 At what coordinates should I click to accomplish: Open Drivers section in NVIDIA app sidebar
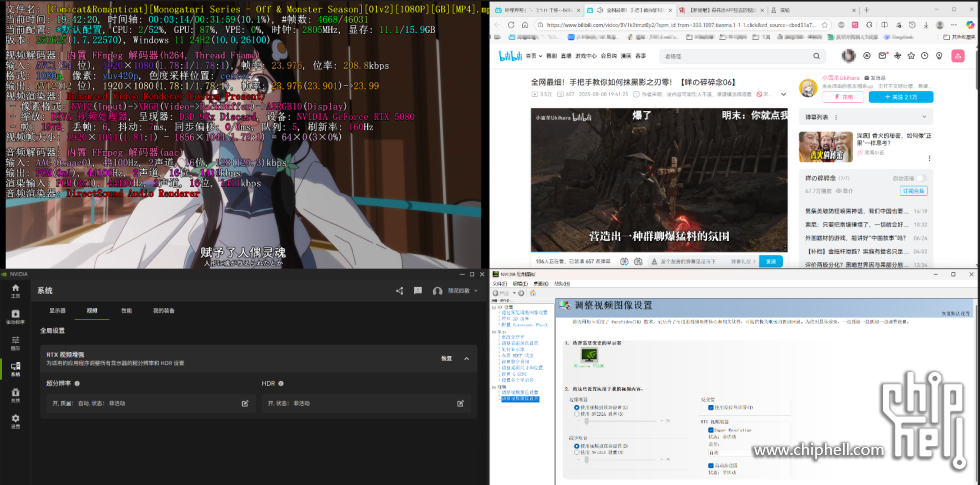(16, 317)
